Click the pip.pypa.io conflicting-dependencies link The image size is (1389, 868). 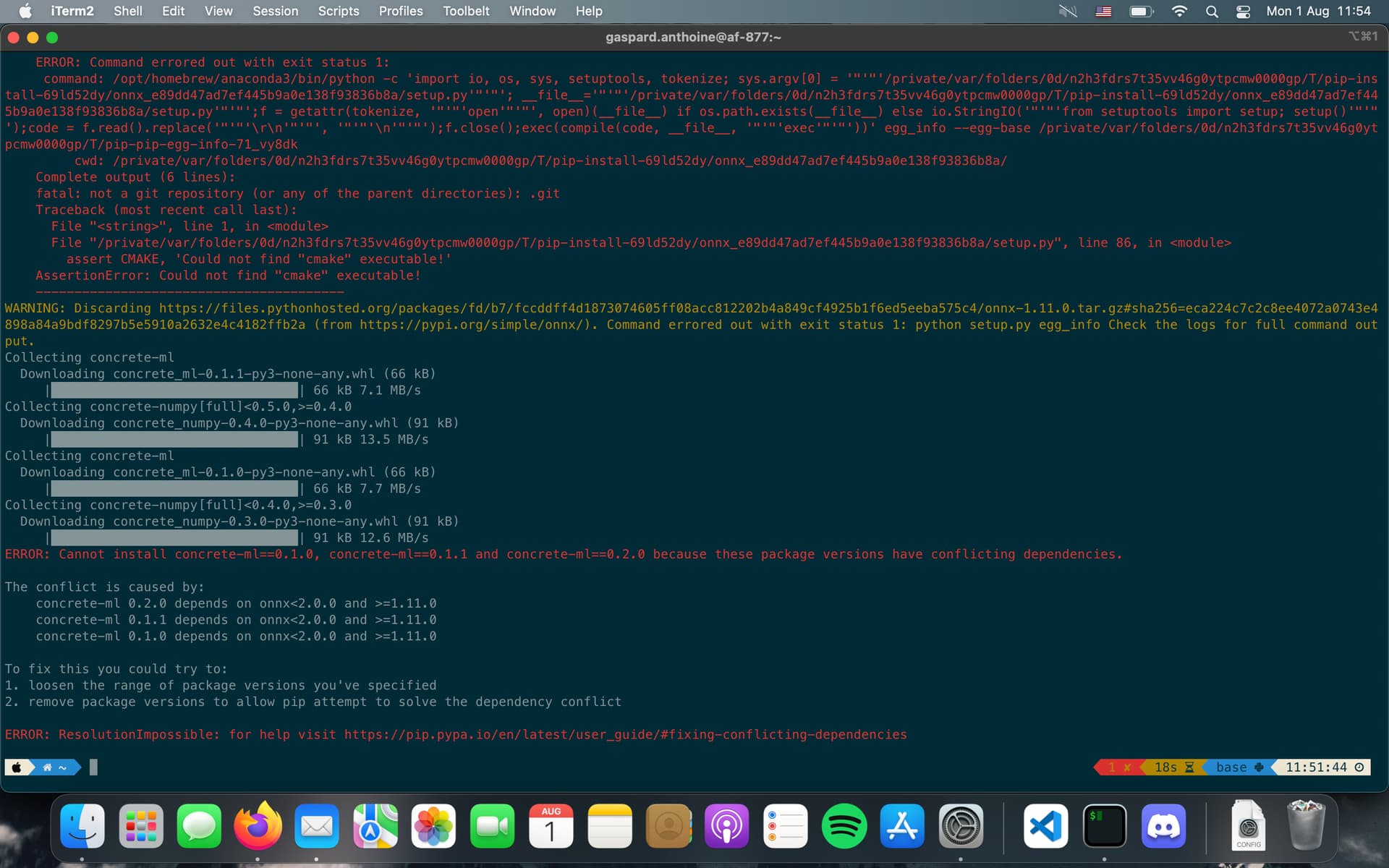(x=625, y=734)
